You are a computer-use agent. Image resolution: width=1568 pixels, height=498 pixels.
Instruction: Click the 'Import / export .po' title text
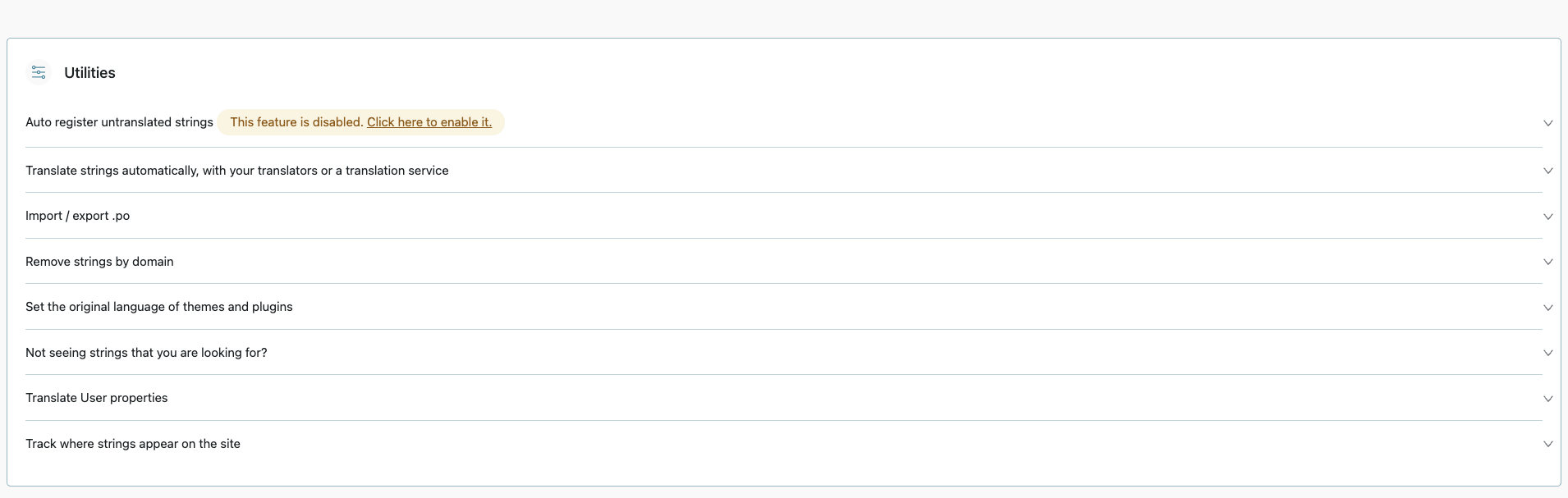click(77, 216)
